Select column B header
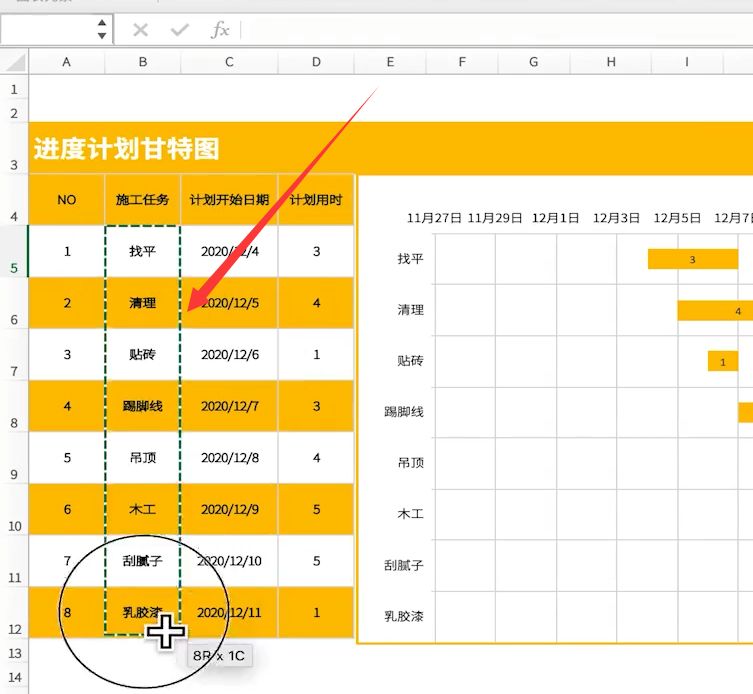This screenshot has width=753, height=694. coord(143,62)
